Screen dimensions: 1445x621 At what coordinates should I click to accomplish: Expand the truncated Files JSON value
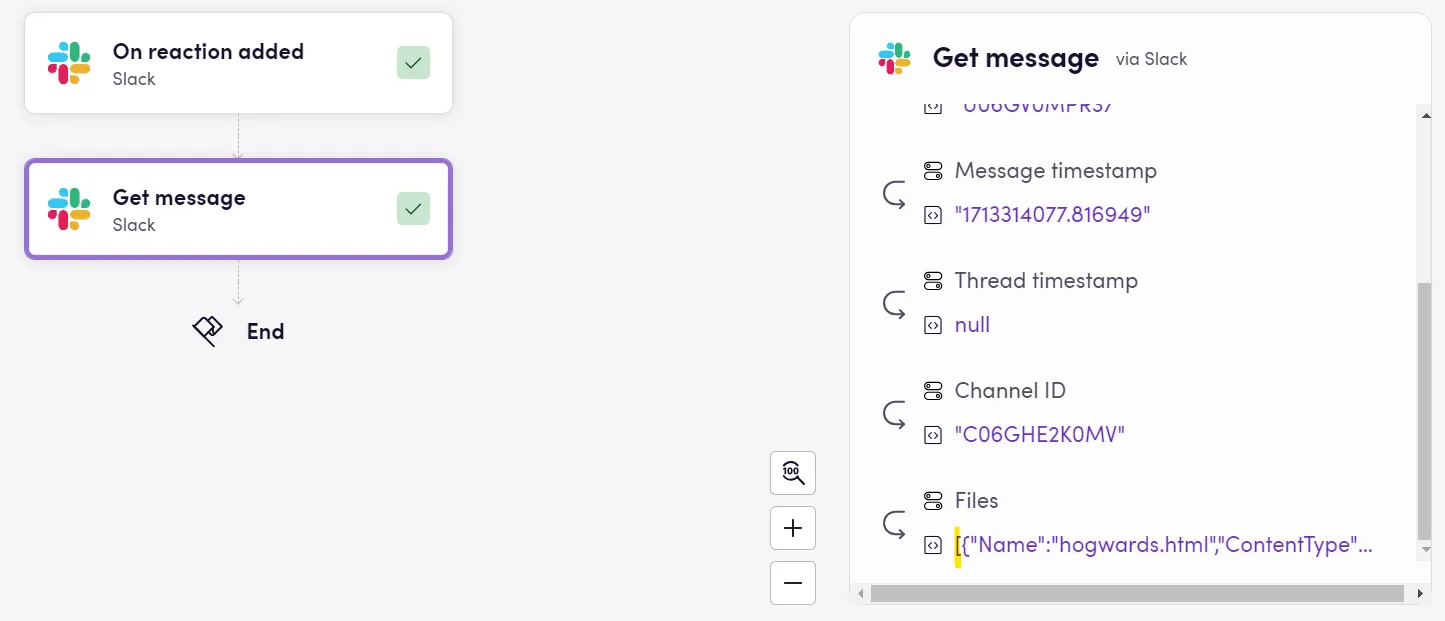click(x=1164, y=544)
